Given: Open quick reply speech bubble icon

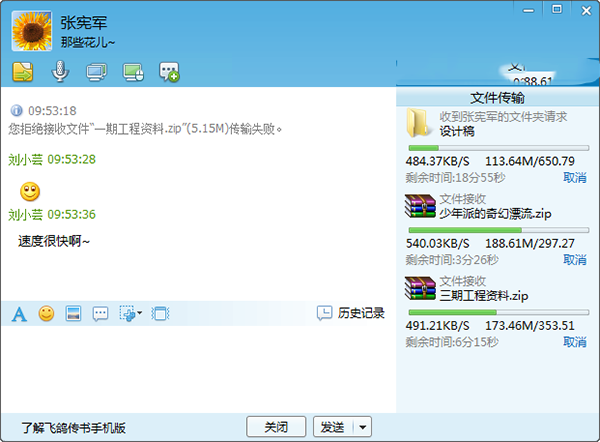Looking at the screenshot, I should pos(101,314).
